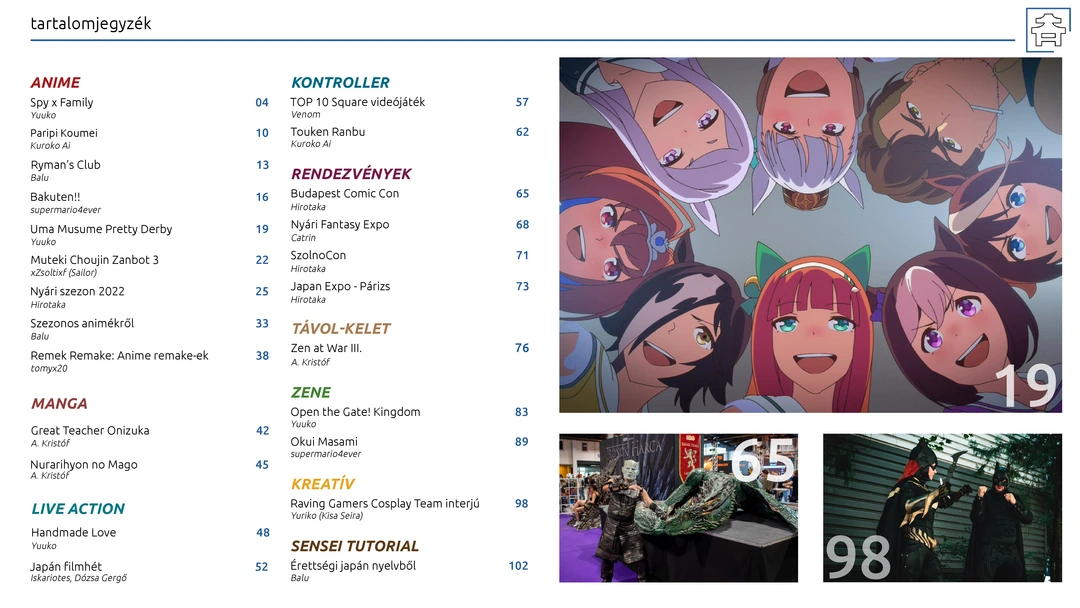Click the RENDEZVÉNYEK section heading
This screenshot has height=608, width=1080.
click(x=351, y=174)
